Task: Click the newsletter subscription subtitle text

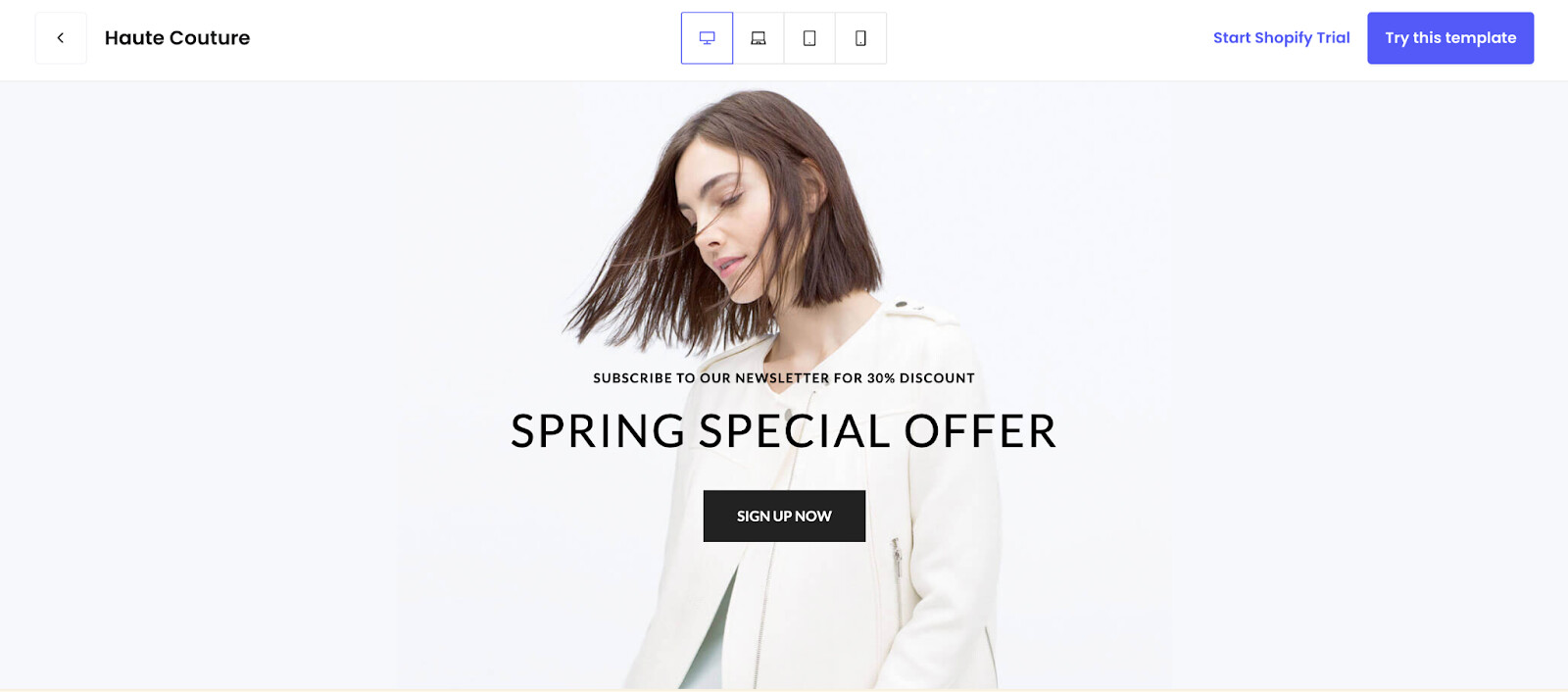Action: (784, 378)
